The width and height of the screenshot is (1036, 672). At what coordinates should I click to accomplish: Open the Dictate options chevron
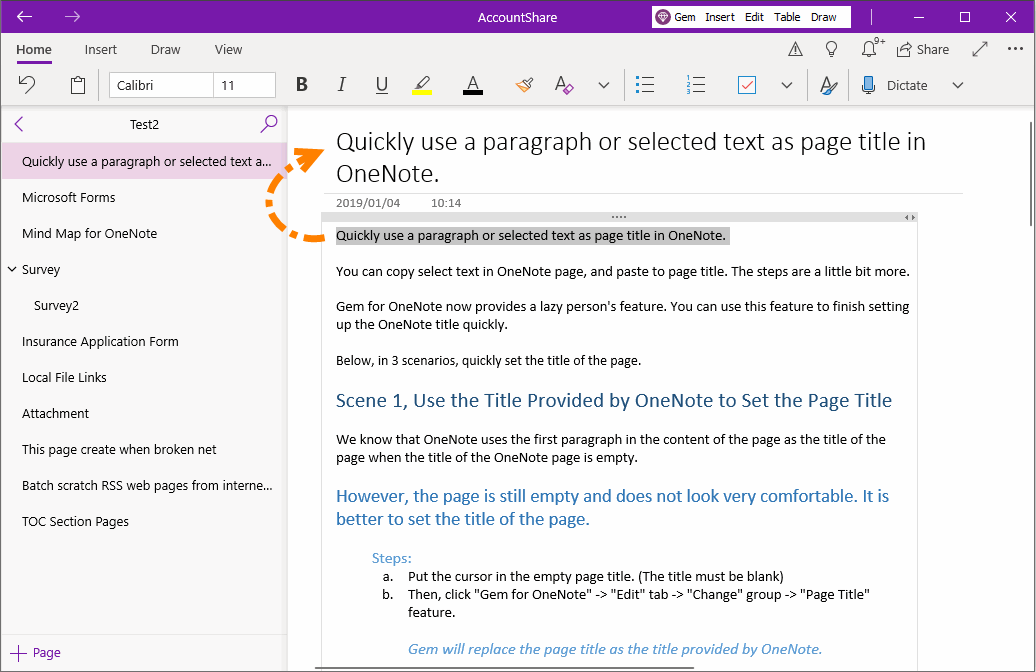click(957, 85)
